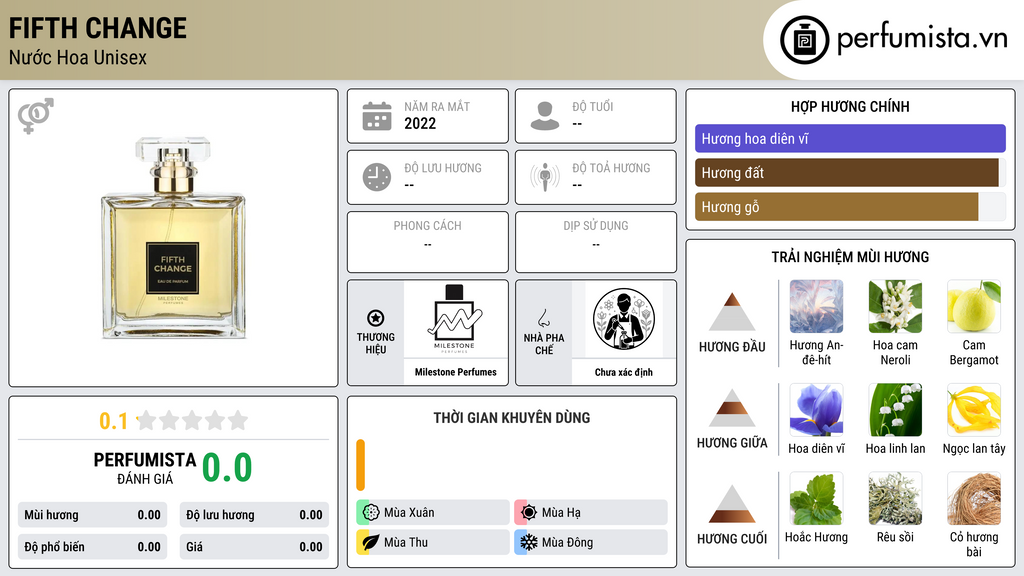Click the Milestone Perfumes brand logo
The height and width of the screenshot is (576, 1024).
455,319
